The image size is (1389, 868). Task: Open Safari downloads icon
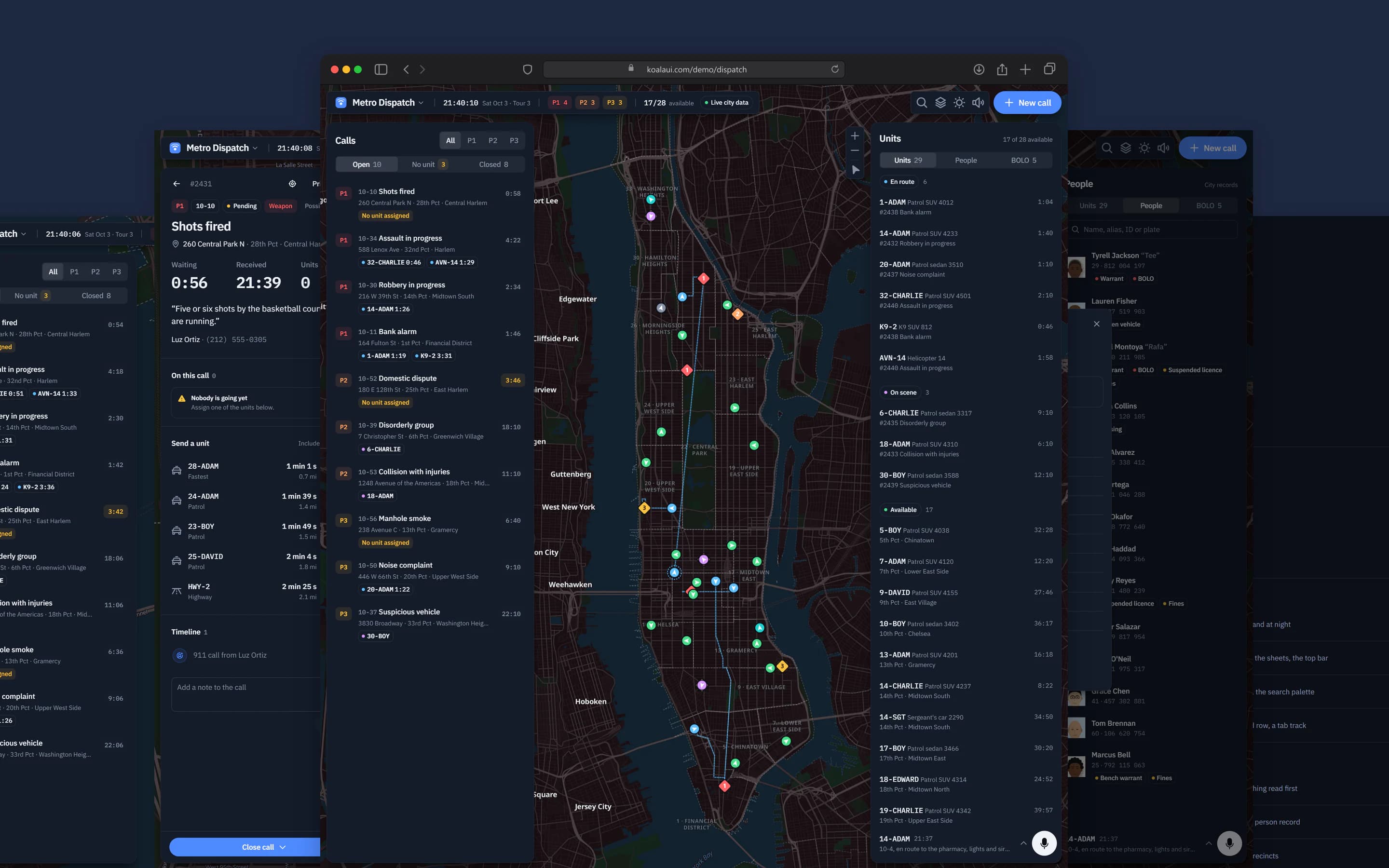[979, 69]
